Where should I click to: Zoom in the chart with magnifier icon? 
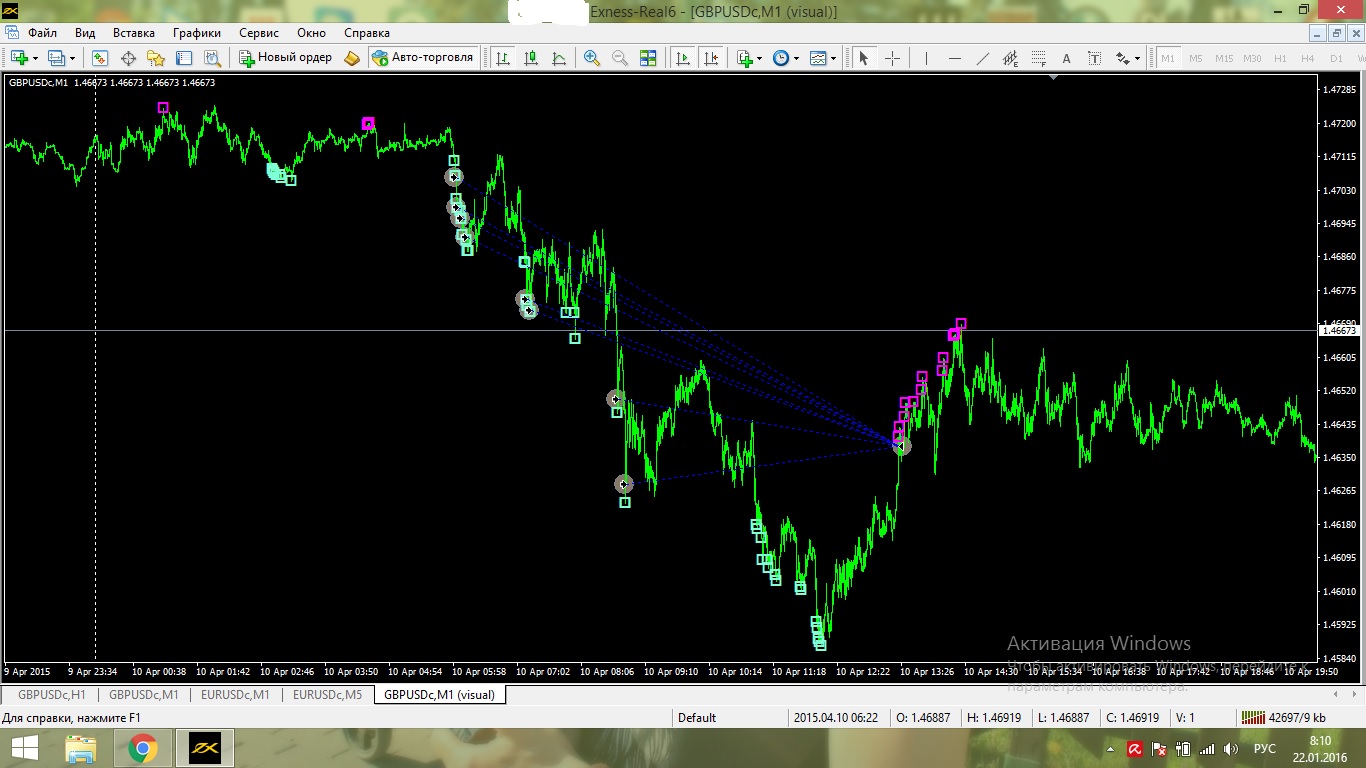[592, 58]
